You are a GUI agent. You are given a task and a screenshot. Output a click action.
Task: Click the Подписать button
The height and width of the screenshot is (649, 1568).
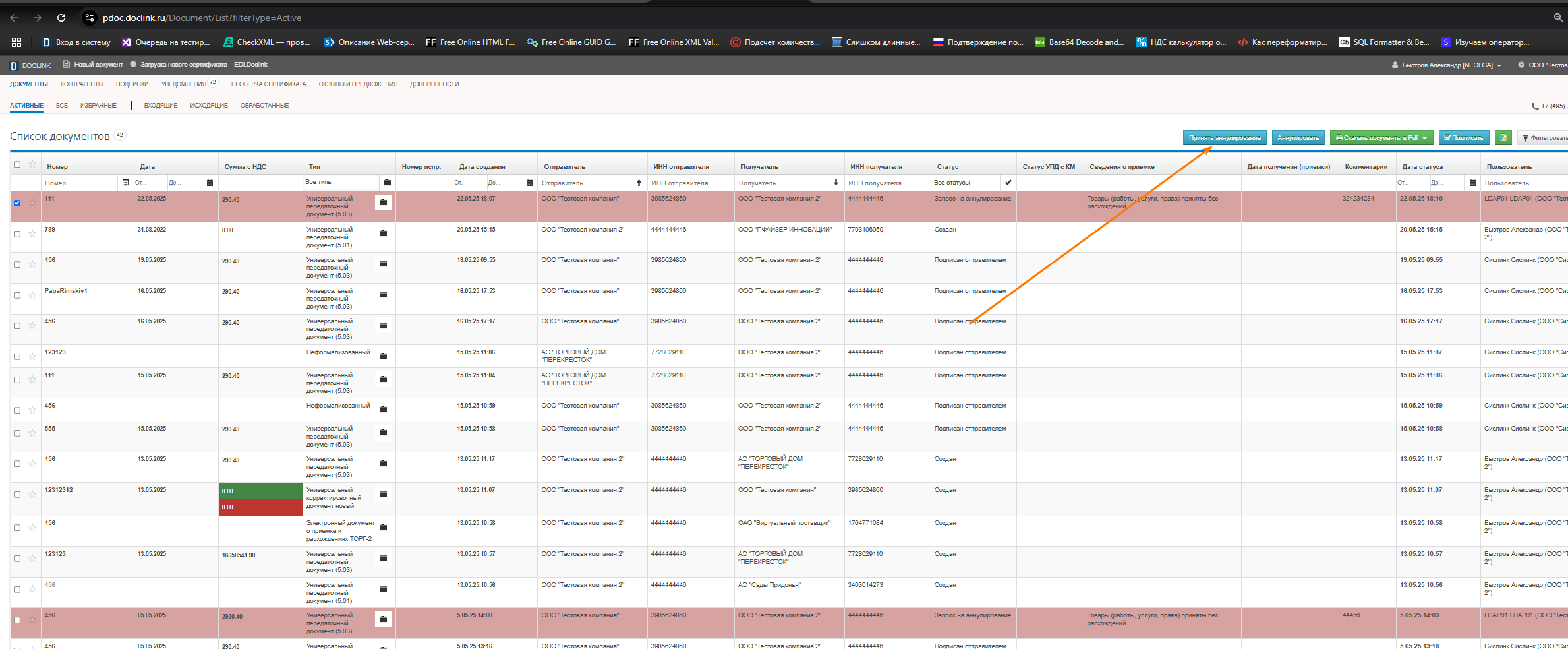coord(1463,138)
